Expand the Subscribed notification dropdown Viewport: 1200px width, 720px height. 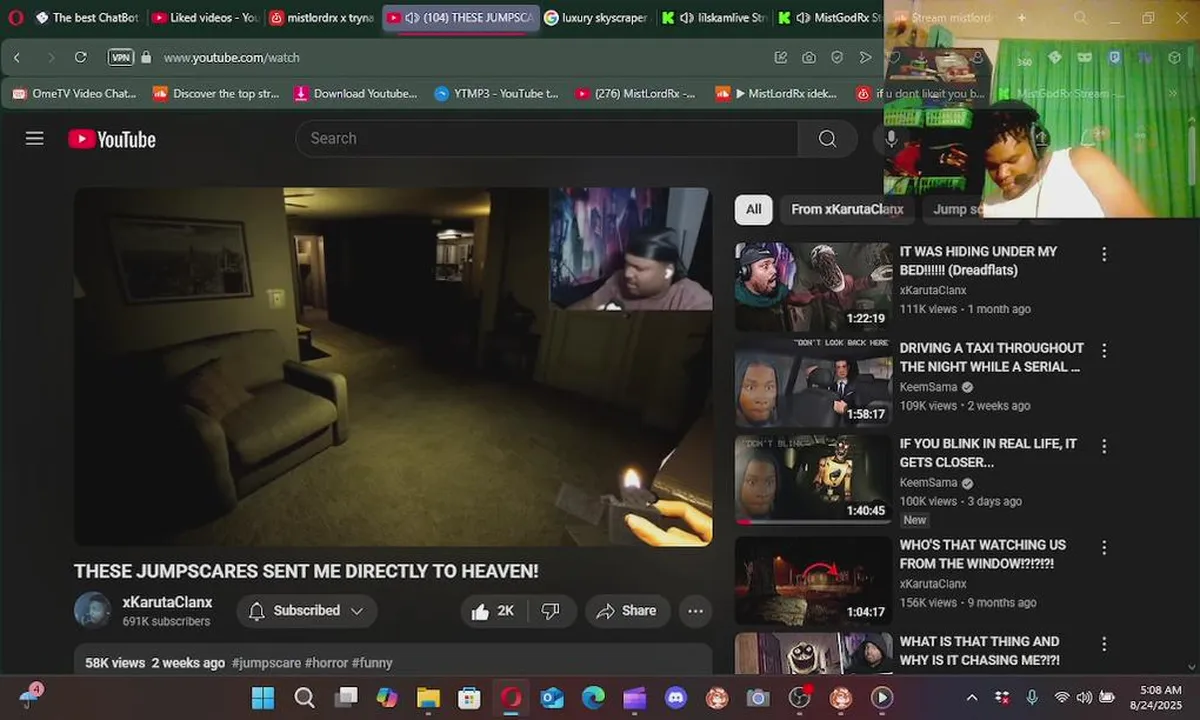click(306, 610)
